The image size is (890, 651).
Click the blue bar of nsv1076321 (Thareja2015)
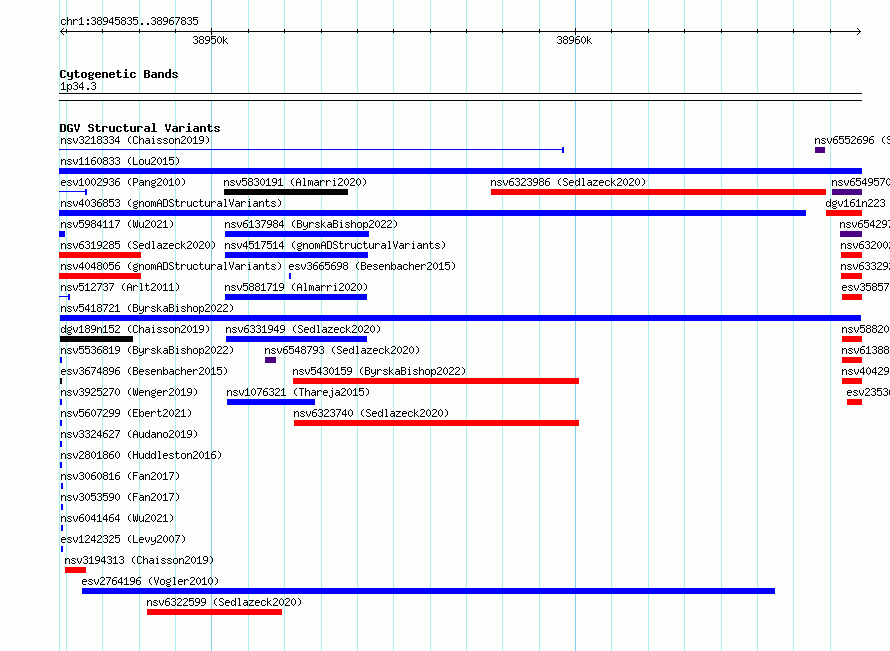coord(271,402)
